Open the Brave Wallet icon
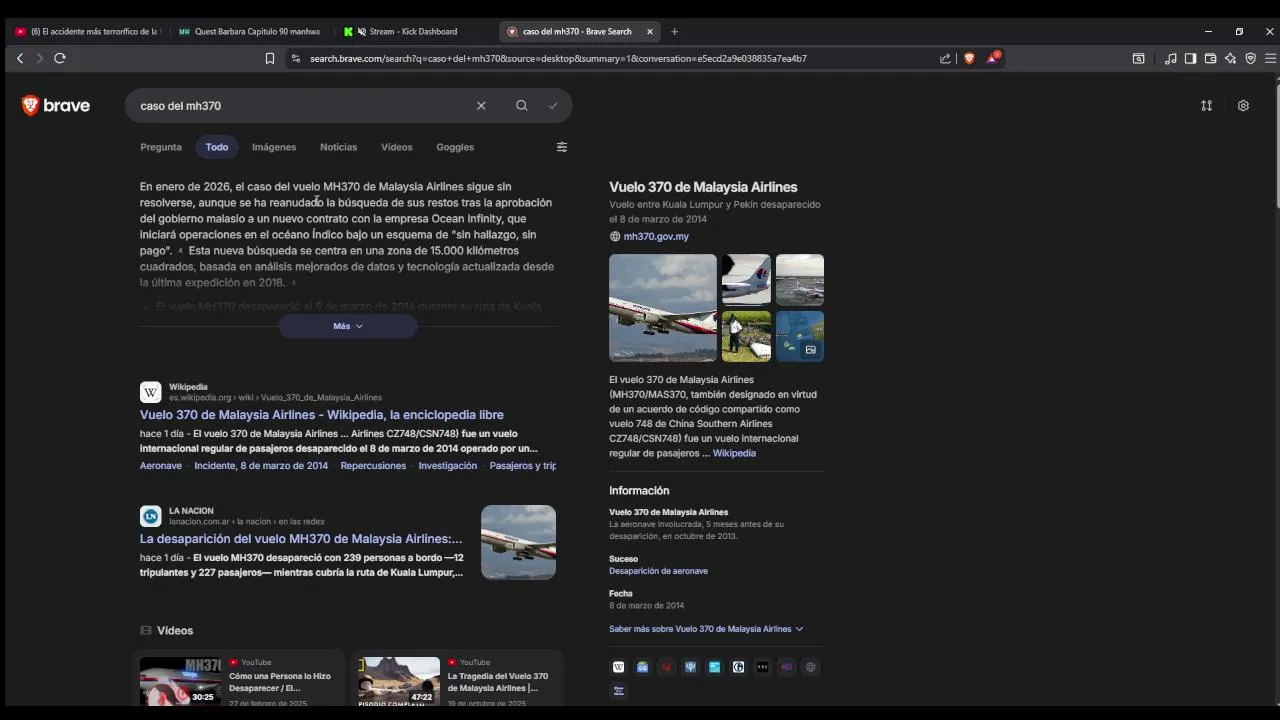 coord(1210,58)
